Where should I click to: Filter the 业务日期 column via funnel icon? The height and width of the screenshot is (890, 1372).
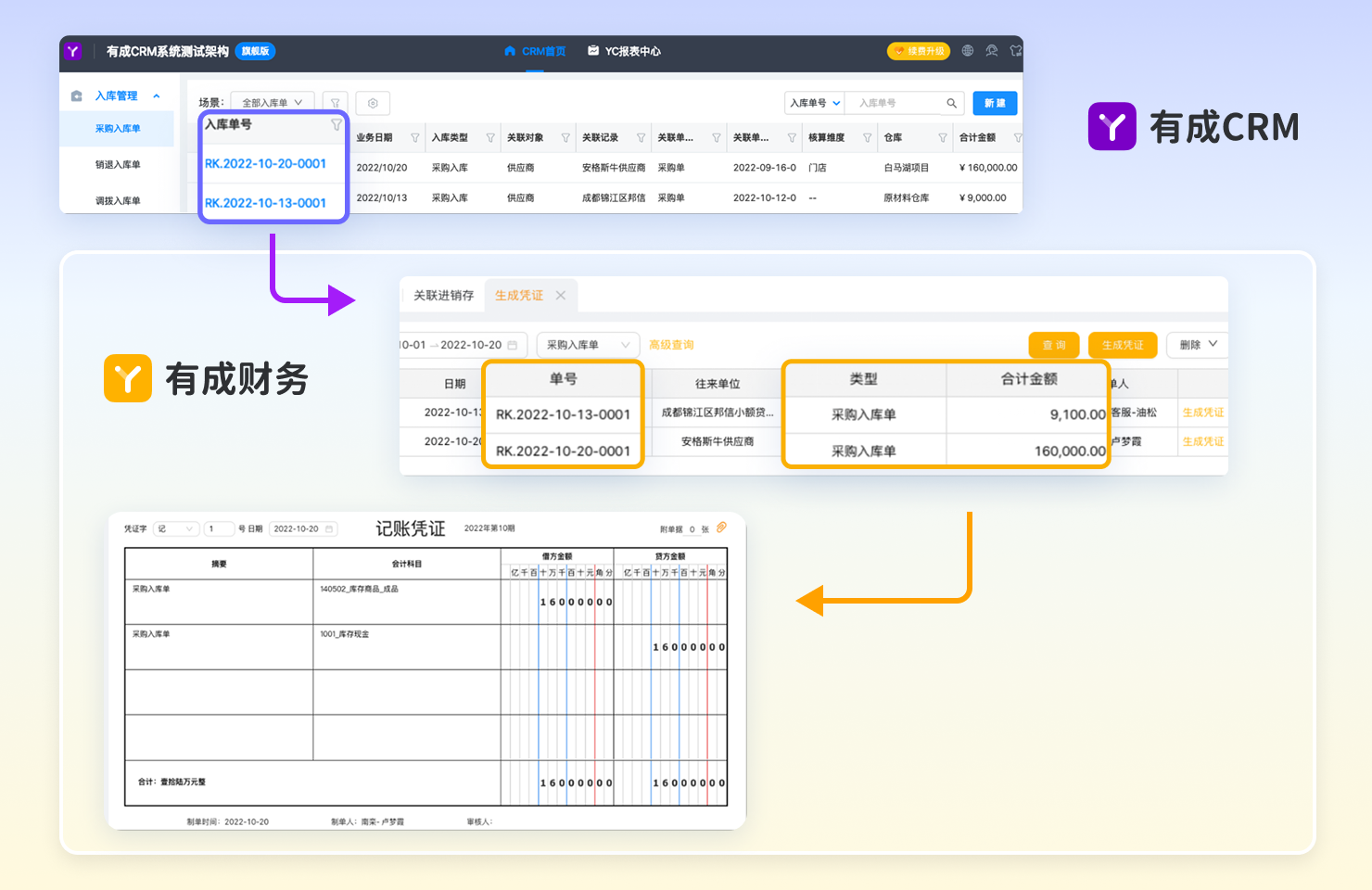click(415, 138)
